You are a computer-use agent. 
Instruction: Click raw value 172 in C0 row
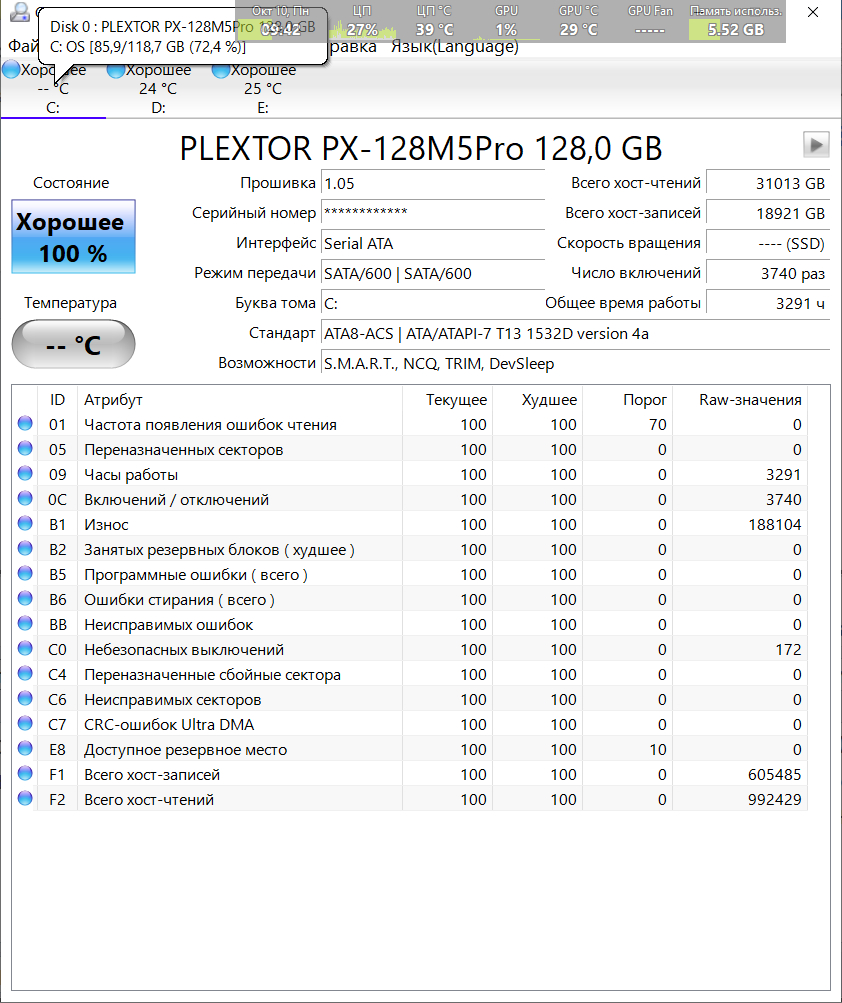tap(788, 649)
